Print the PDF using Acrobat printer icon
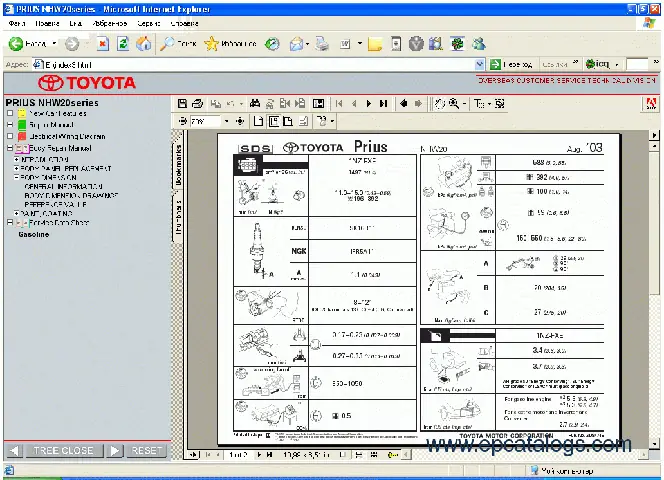This screenshot has width=664, height=480. click(x=197, y=103)
